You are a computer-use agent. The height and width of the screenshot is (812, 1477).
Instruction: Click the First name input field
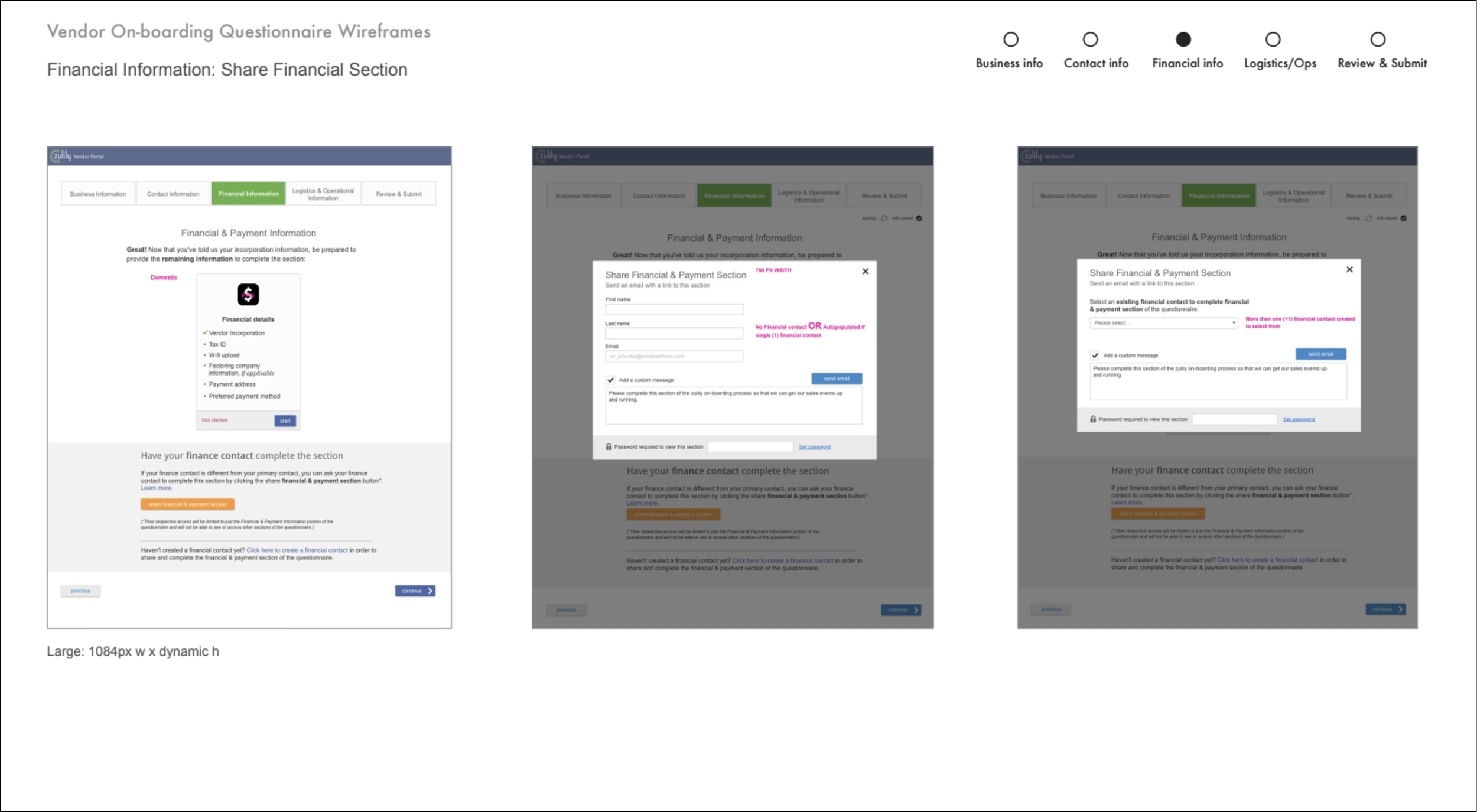(674, 309)
